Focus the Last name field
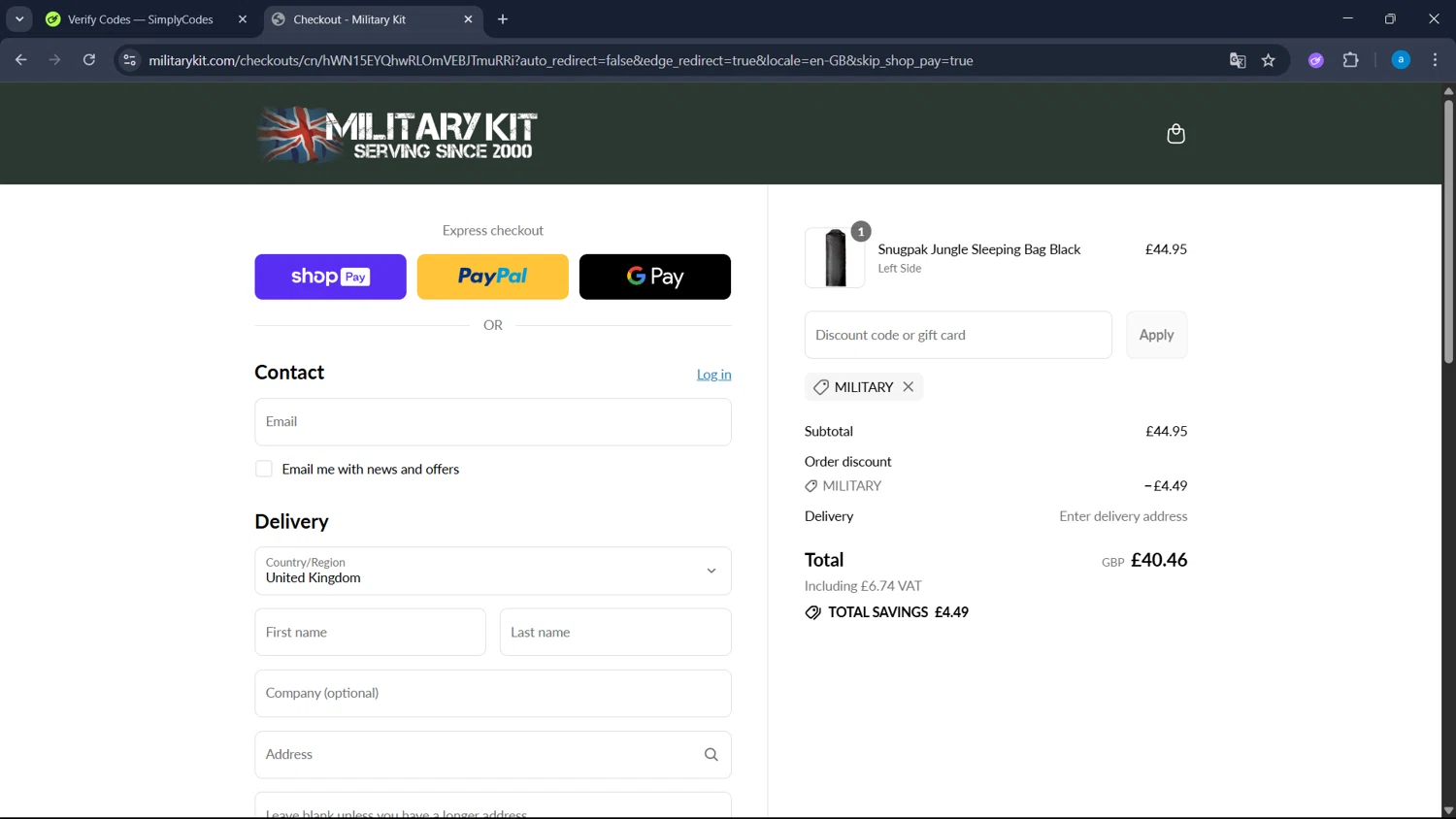 (615, 632)
